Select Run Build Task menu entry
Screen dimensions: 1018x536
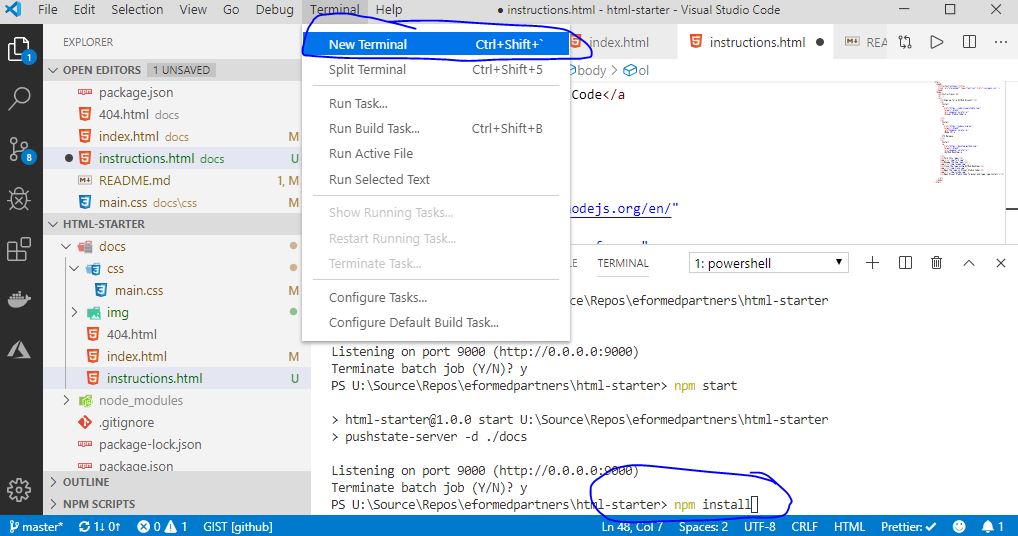[374, 128]
